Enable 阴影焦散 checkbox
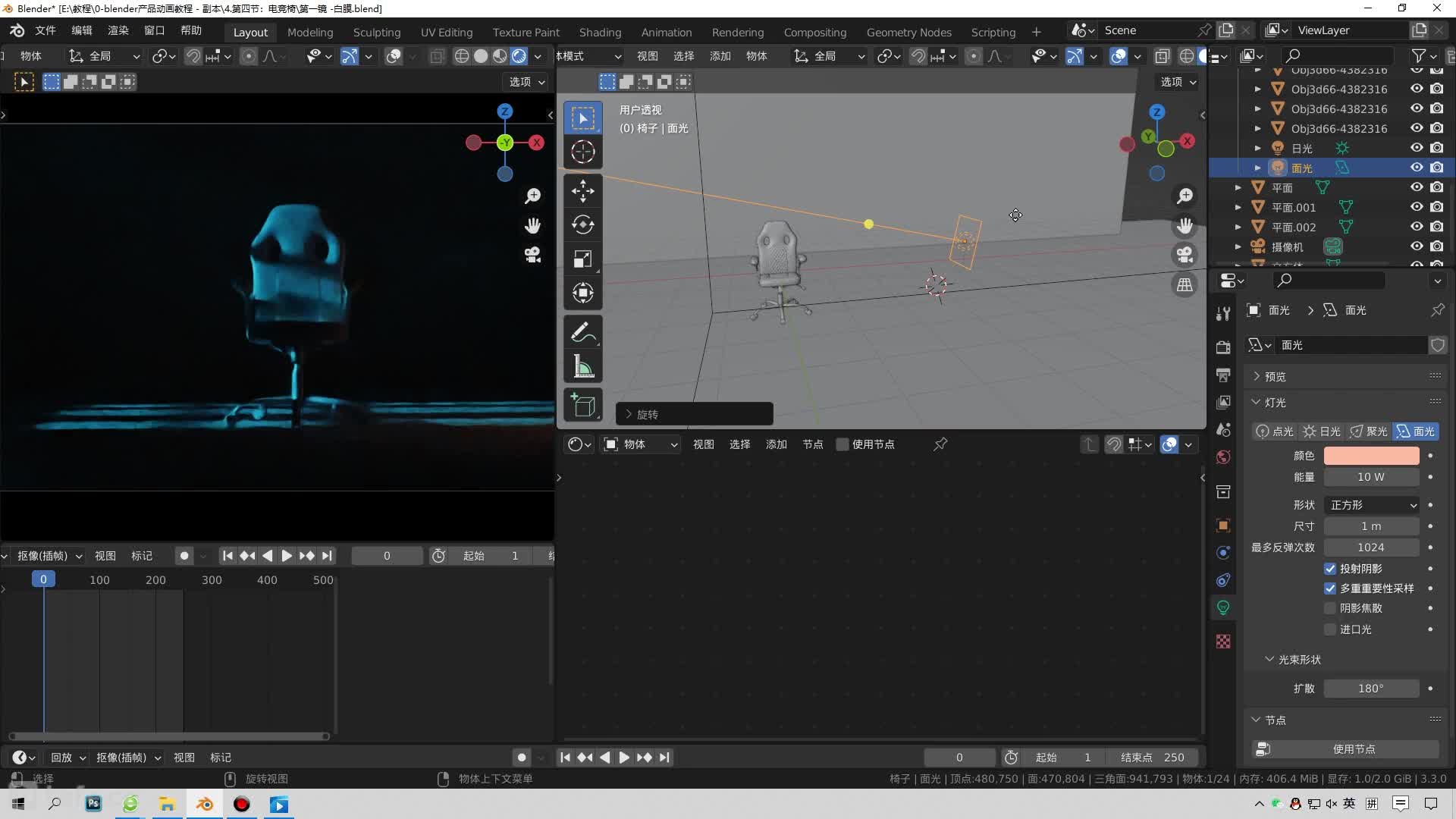Viewport: 1456px width, 819px height. (1330, 608)
